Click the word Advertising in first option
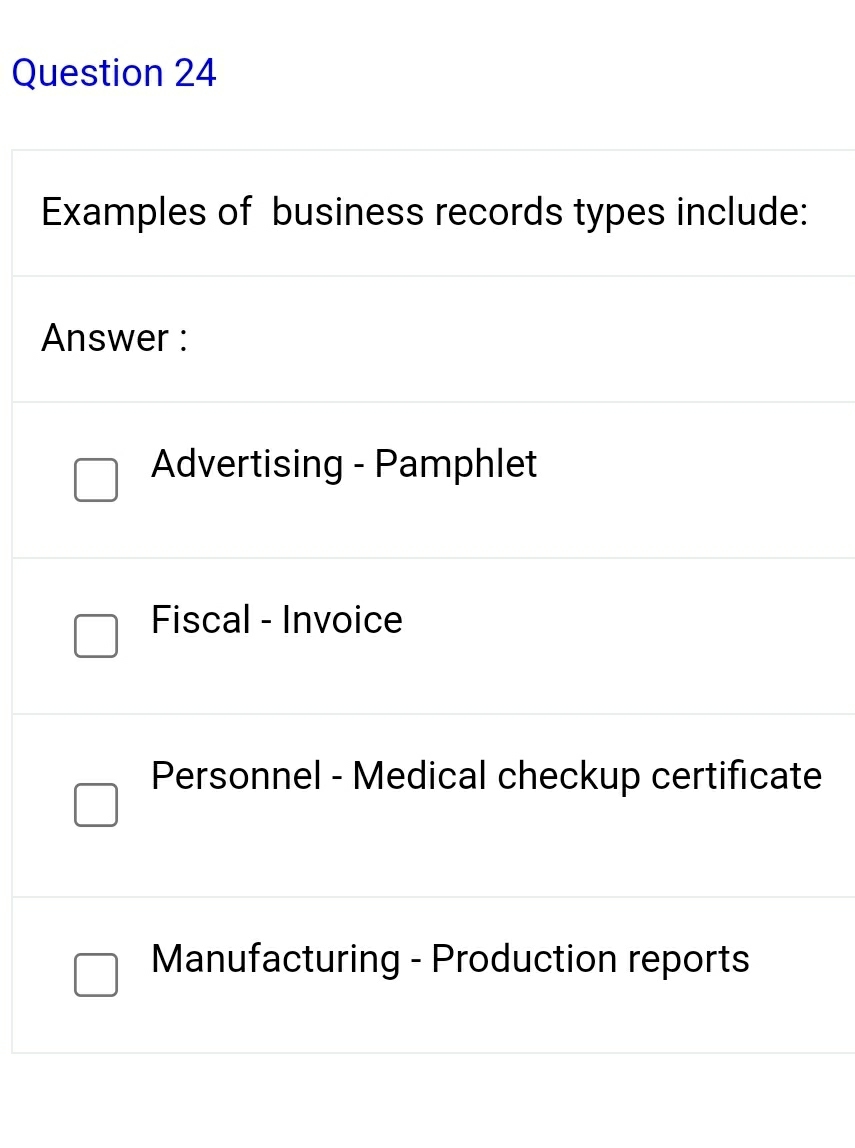Screen dimensions: 855x1148 tap(247, 464)
